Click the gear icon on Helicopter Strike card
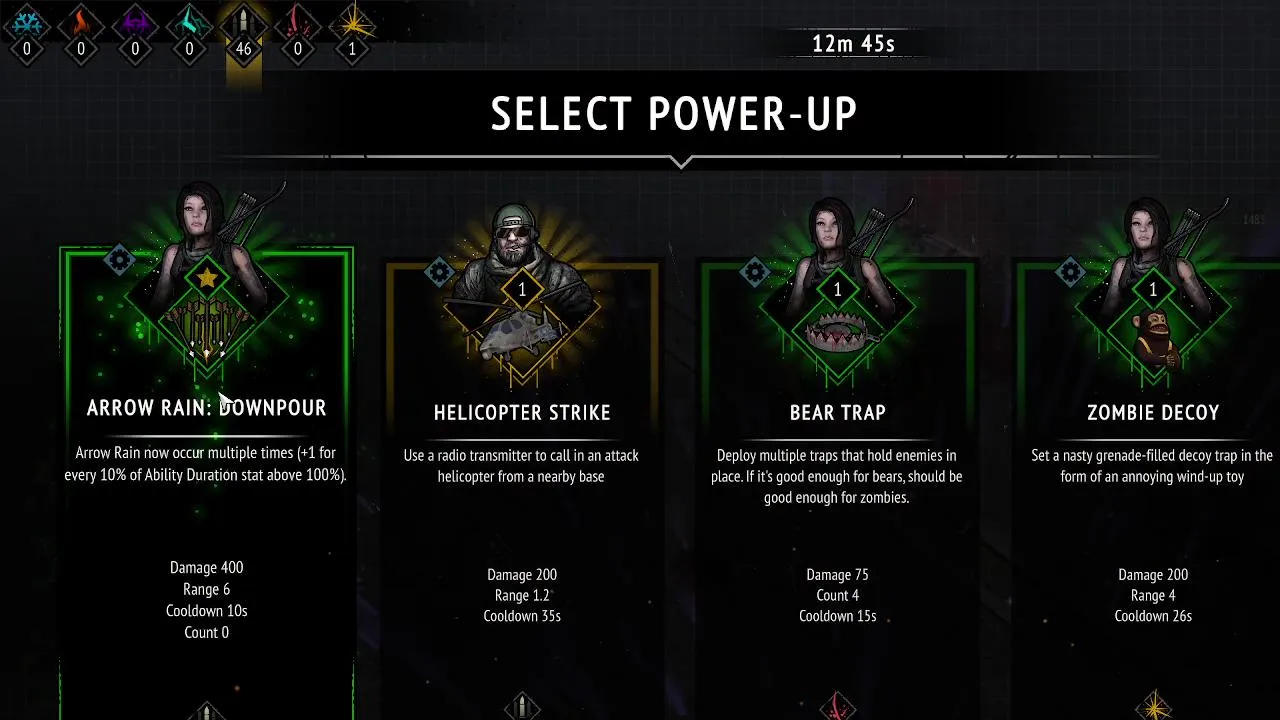 click(439, 272)
